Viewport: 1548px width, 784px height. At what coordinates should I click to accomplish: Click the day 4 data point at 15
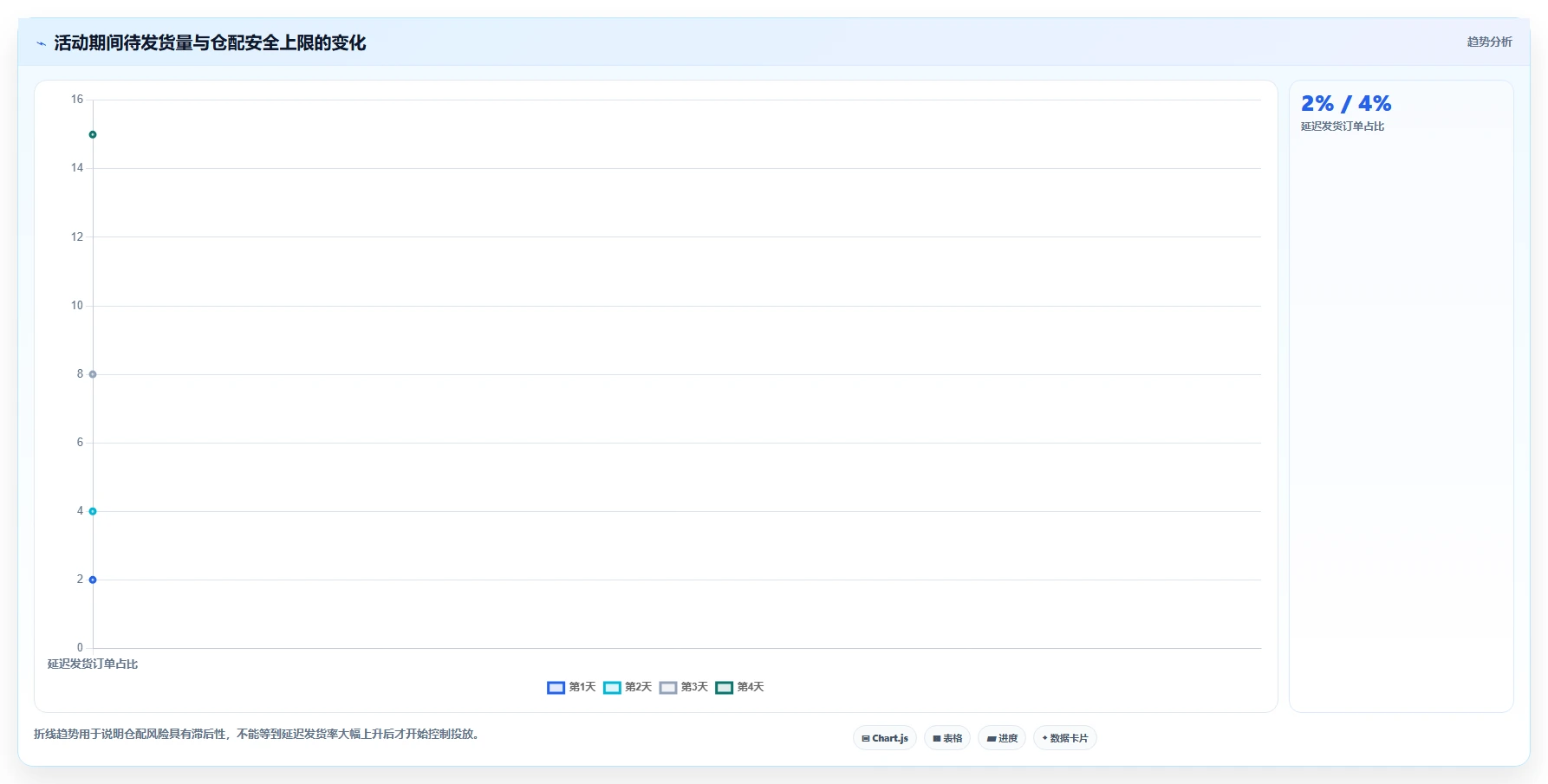tap(93, 134)
